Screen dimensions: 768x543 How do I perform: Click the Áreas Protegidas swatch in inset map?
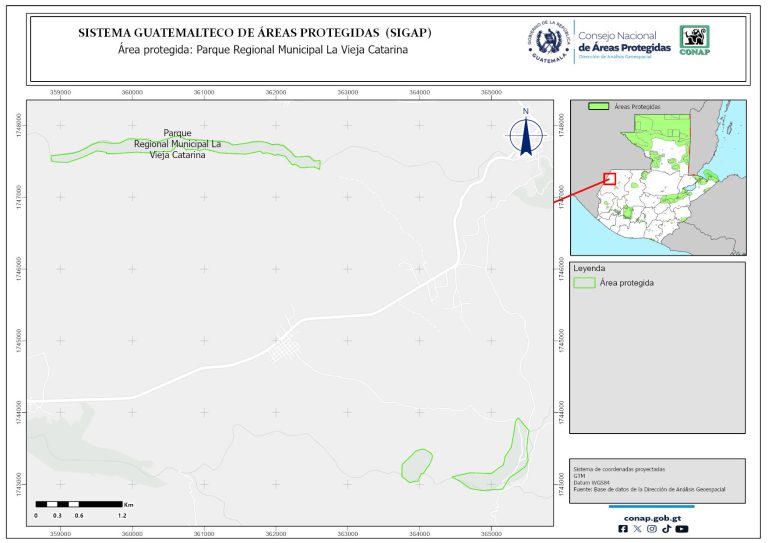point(599,106)
